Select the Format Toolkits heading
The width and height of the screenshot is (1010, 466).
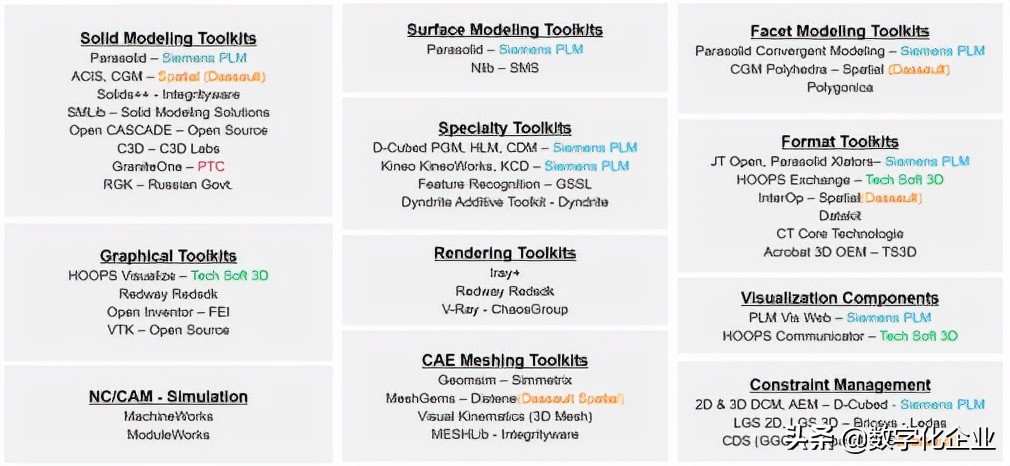coord(840,142)
